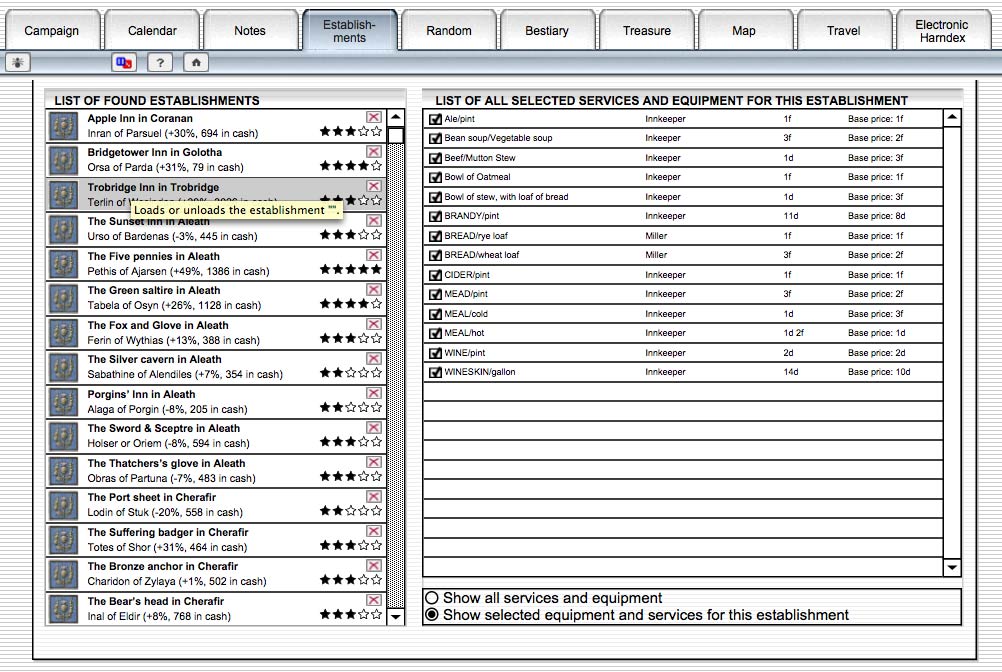1002x672 pixels.
Task: Click services list scroll down arrow
Action: [952, 567]
